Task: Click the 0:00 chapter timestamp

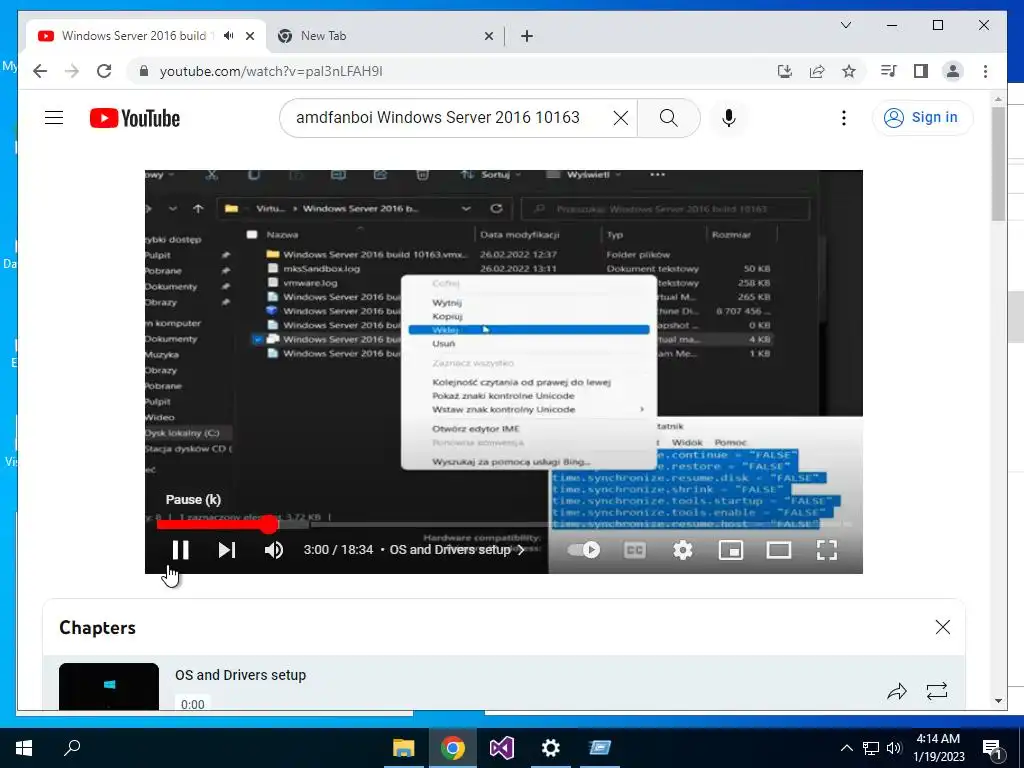Action: pos(192,704)
